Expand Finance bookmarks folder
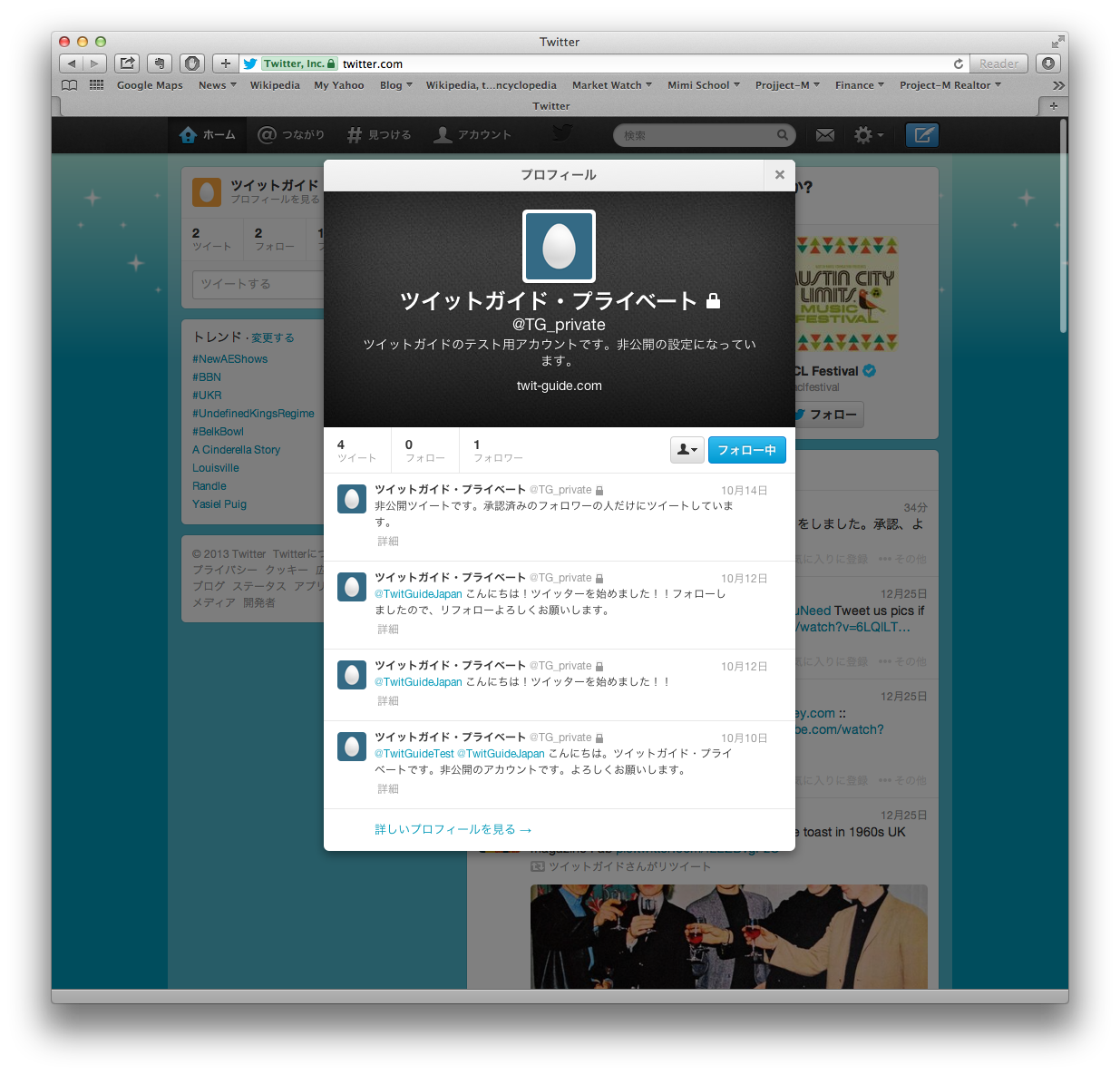This screenshot has height=1075, width=1120. click(860, 85)
